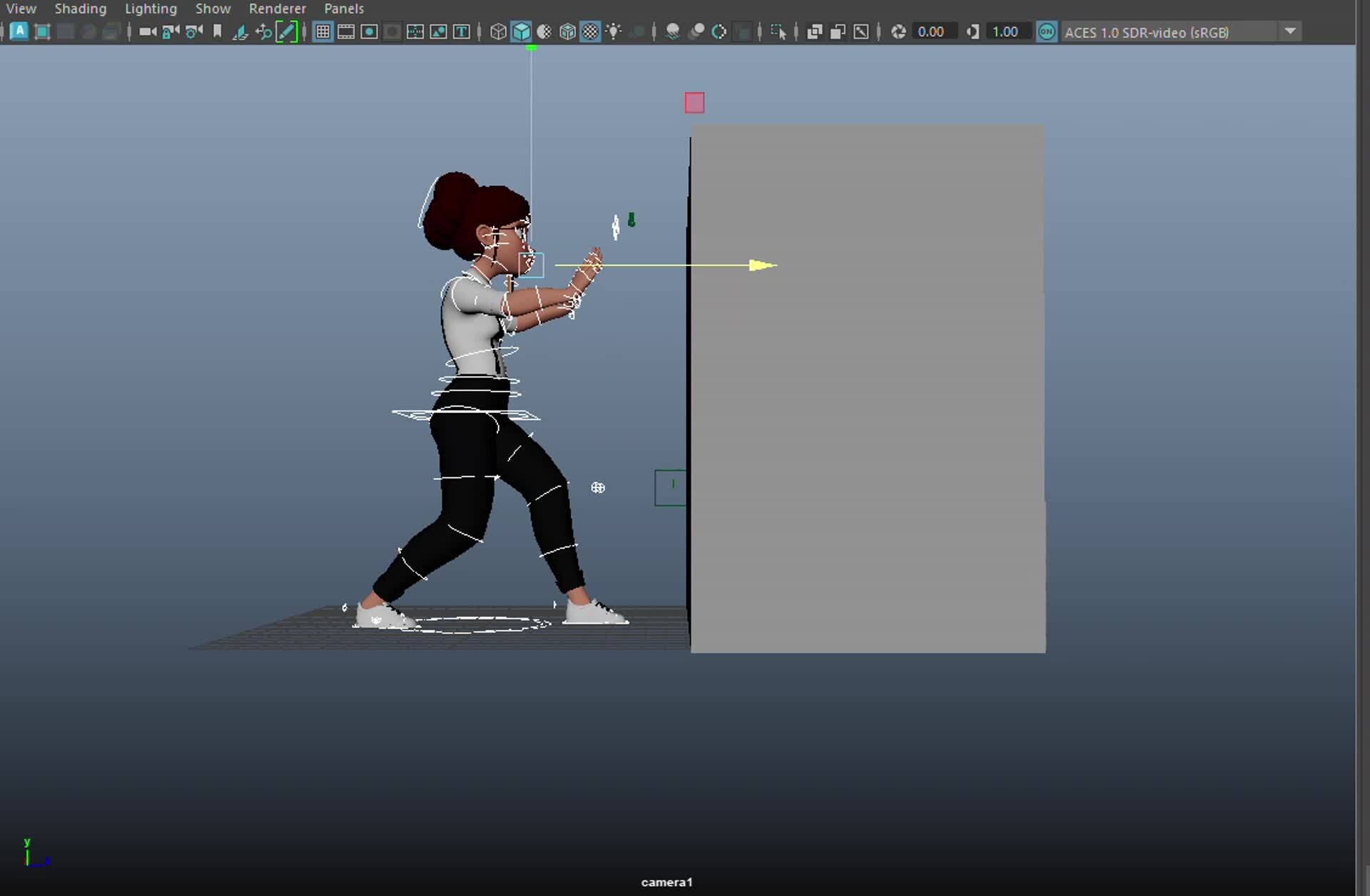
Task: Activate the Grease Pencil tool
Action: pos(287,31)
